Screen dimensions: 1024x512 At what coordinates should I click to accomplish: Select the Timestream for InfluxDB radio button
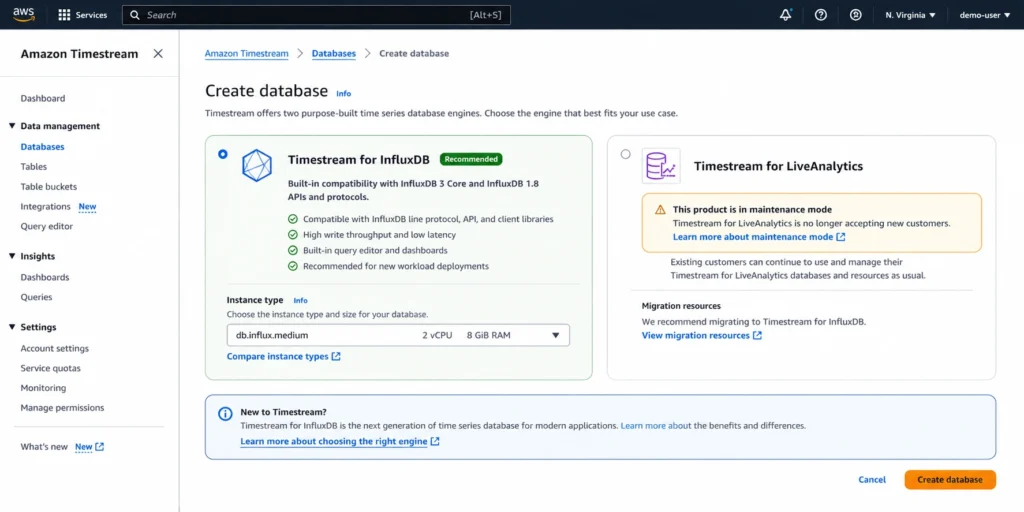point(223,154)
